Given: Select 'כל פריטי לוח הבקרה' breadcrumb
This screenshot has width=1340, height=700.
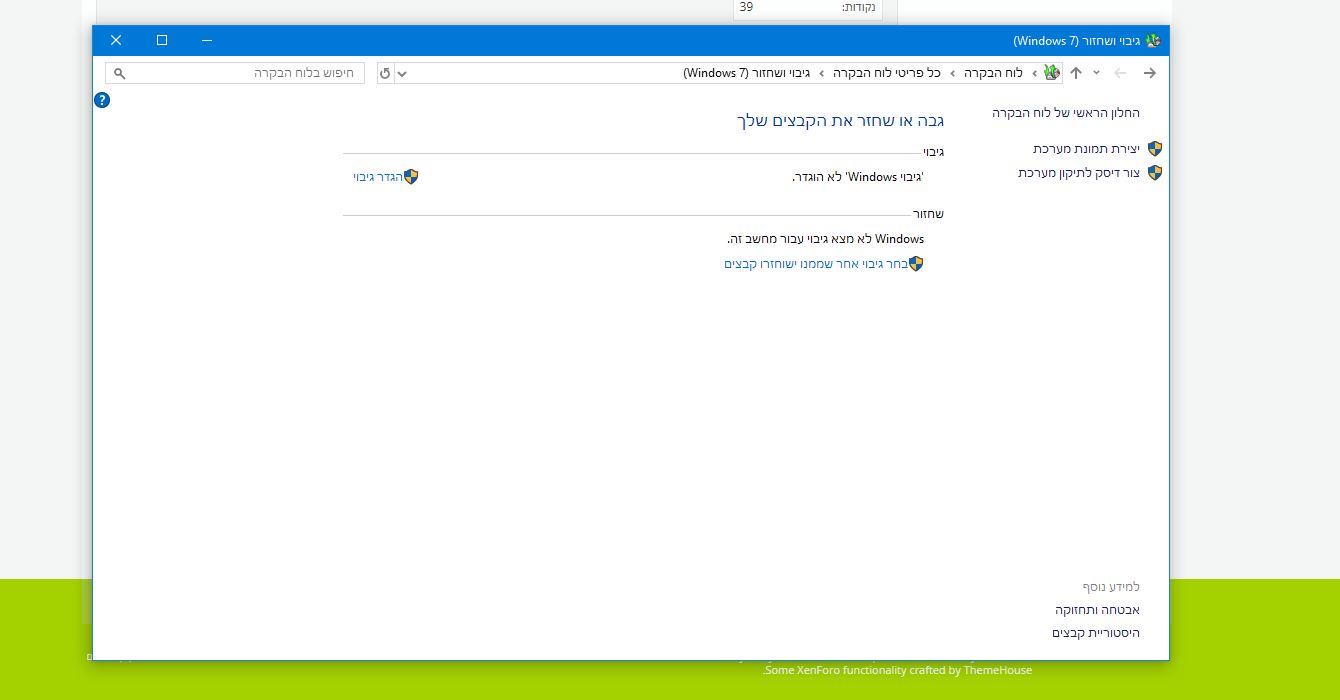Looking at the screenshot, I should [x=887, y=73].
